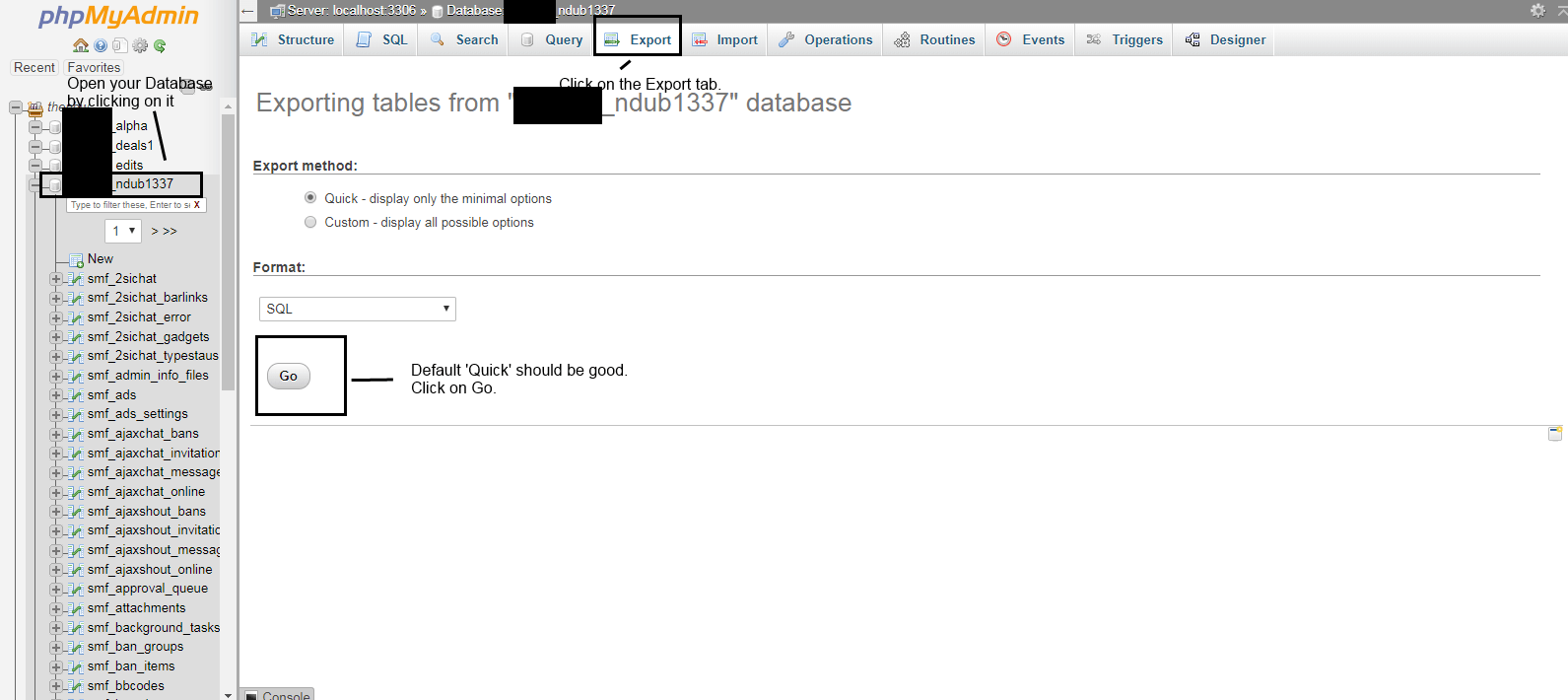The image size is (1568, 700).
Task: Open the Structure tab
Action: point(292,39)
